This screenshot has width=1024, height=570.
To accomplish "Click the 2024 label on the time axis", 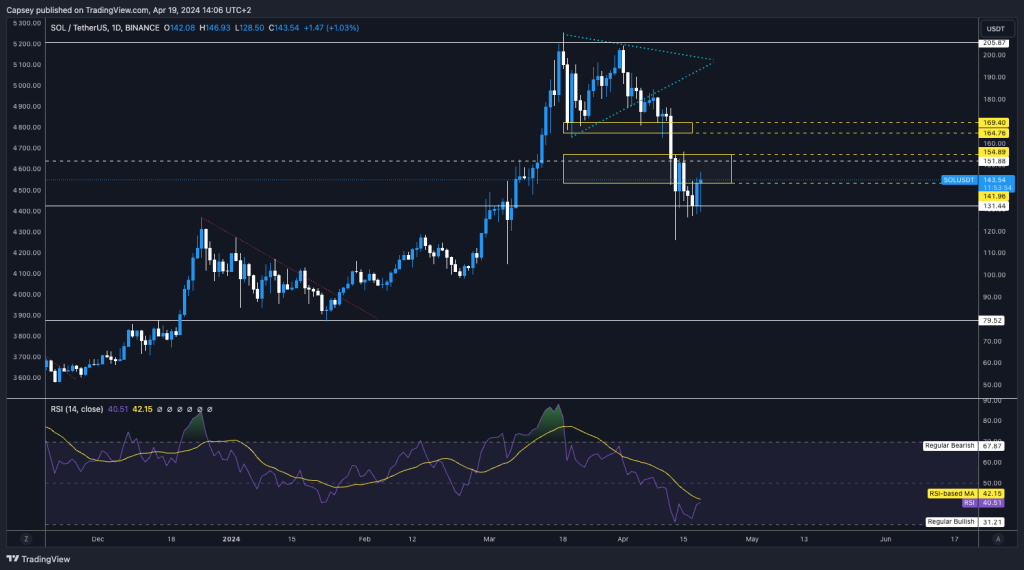I will tap(231, 538).
